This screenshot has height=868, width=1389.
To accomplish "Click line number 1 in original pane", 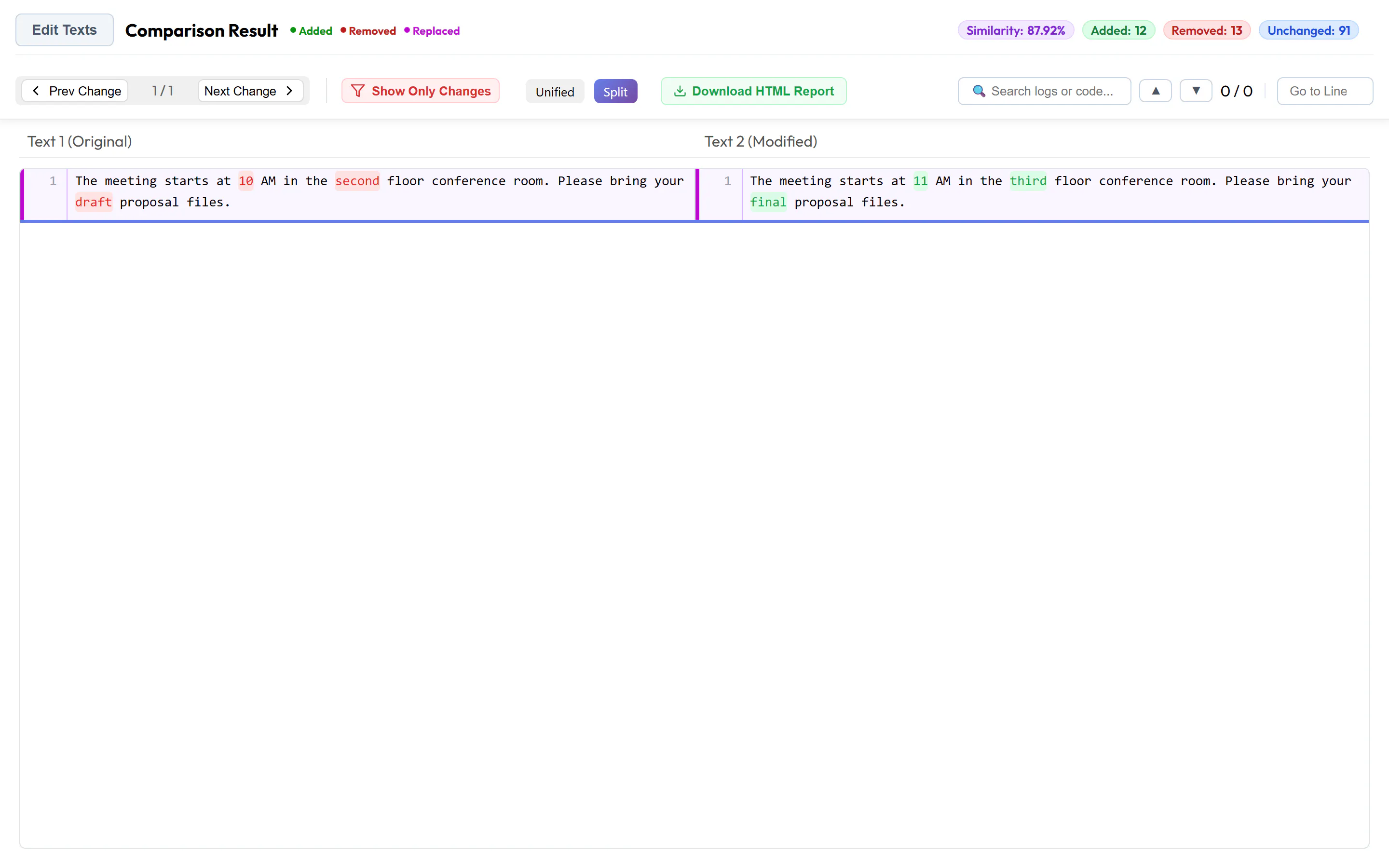I will click(x=53, y=181).
